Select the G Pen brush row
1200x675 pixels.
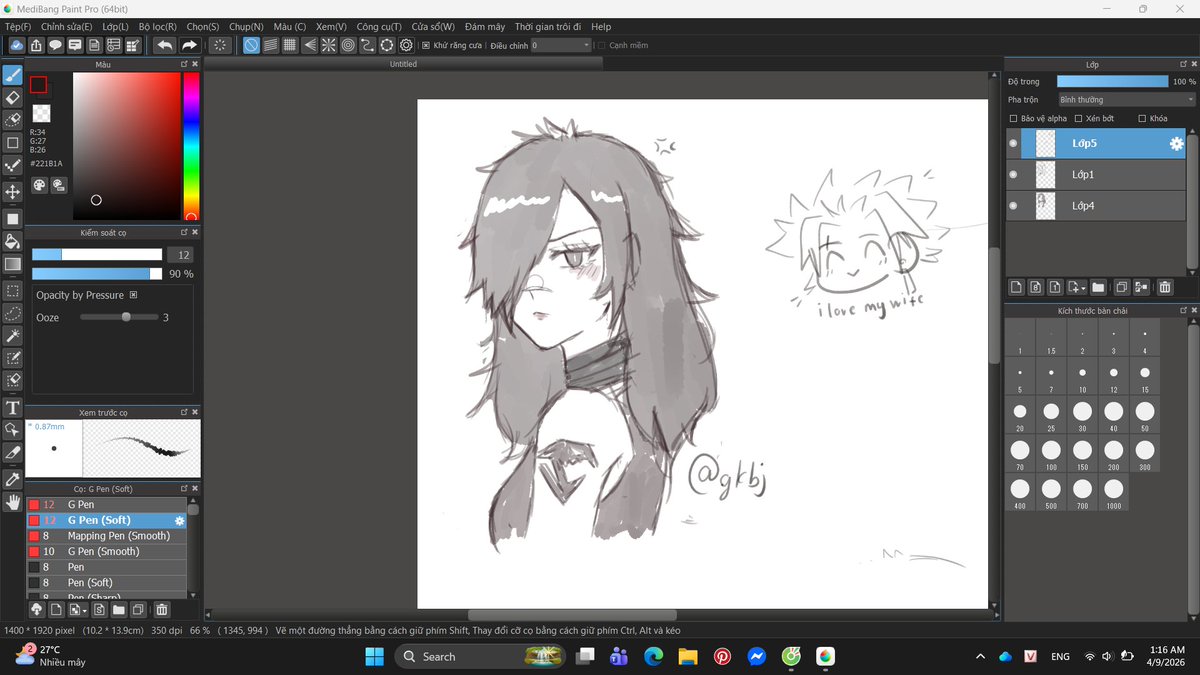click(x=106, y=505)
